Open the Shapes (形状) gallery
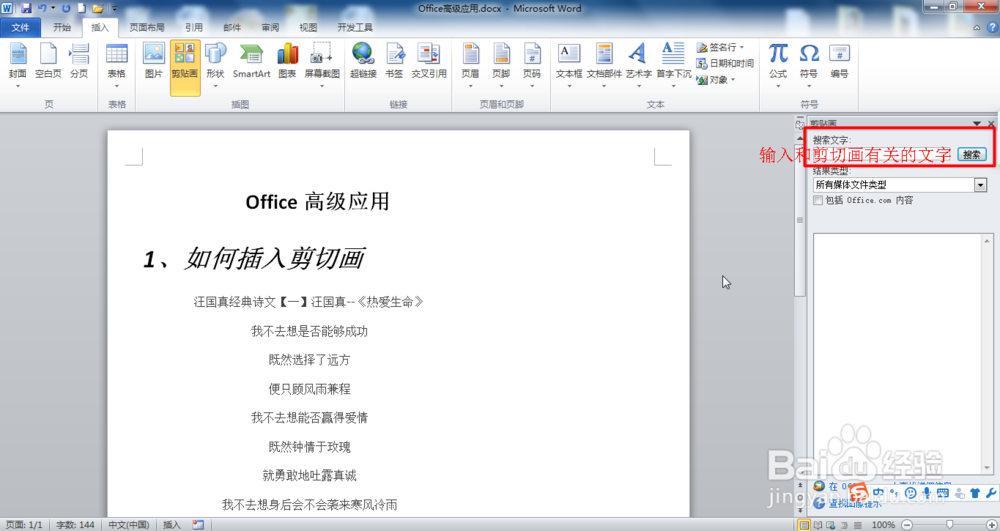This screenshot has width=1000, height=531. pos(216,64)
